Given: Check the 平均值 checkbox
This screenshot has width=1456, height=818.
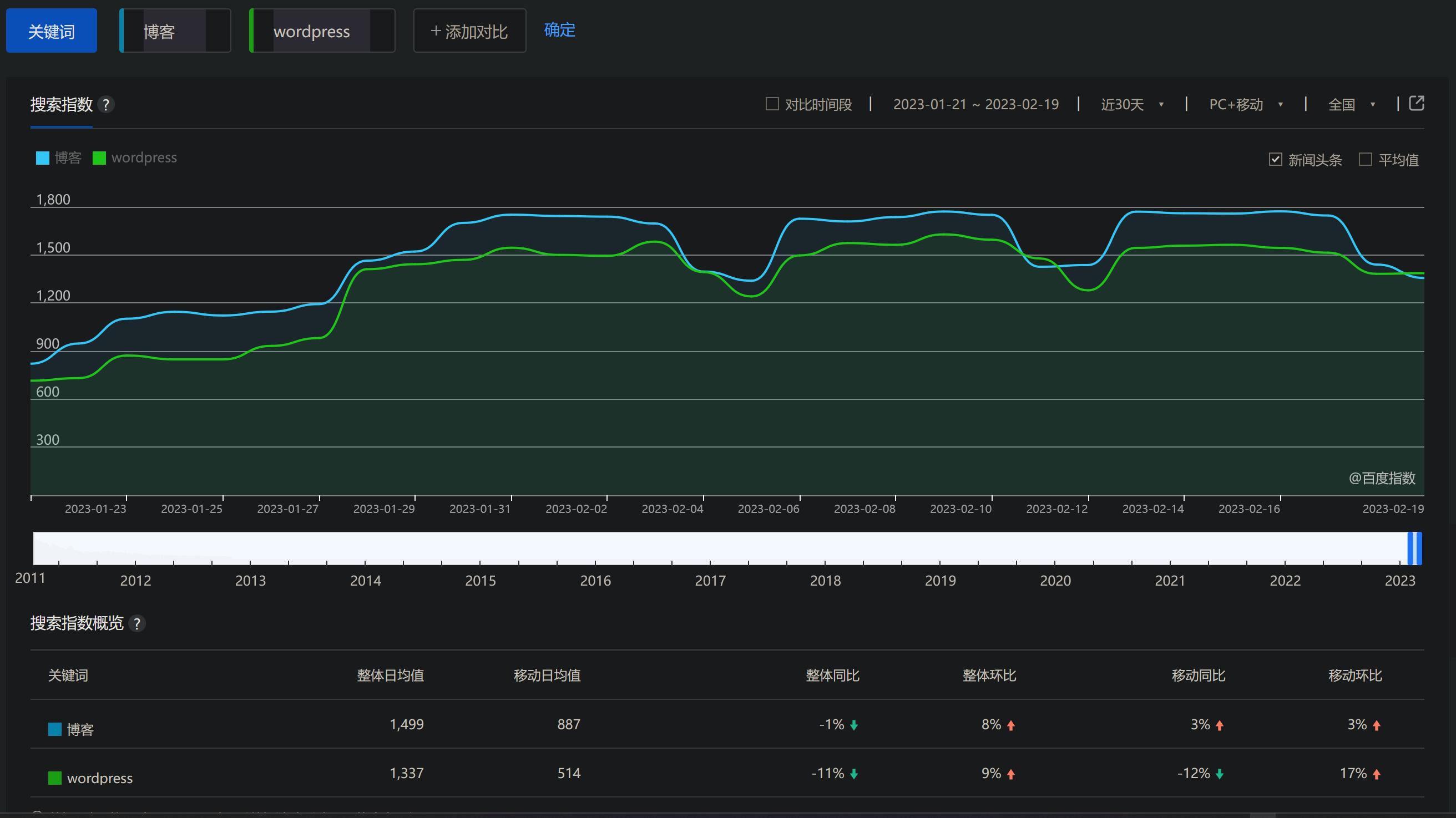Looking at the screenshot, I should click(1365, 159).
